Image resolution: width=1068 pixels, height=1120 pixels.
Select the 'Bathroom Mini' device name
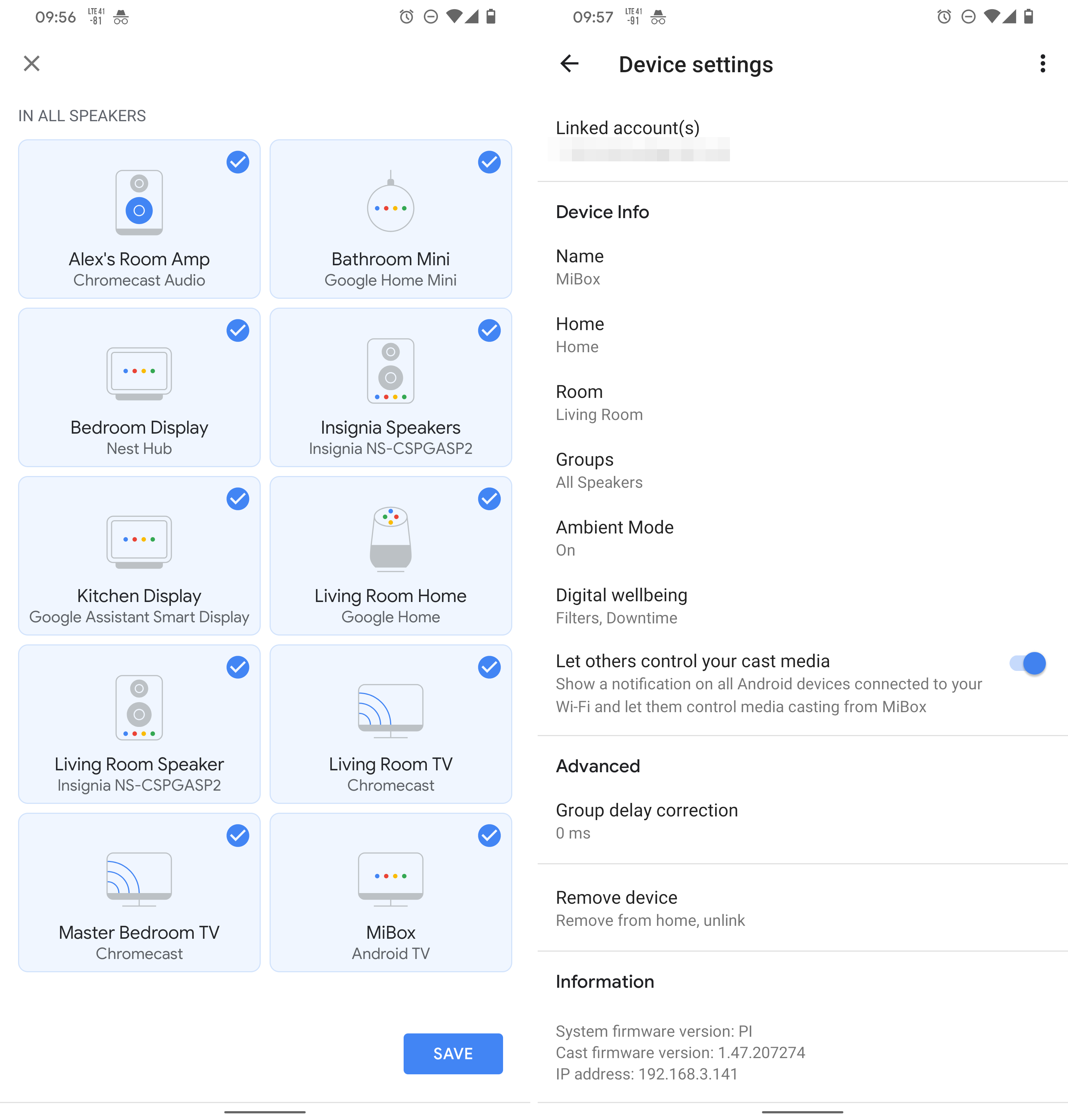(x=390, y=259)
